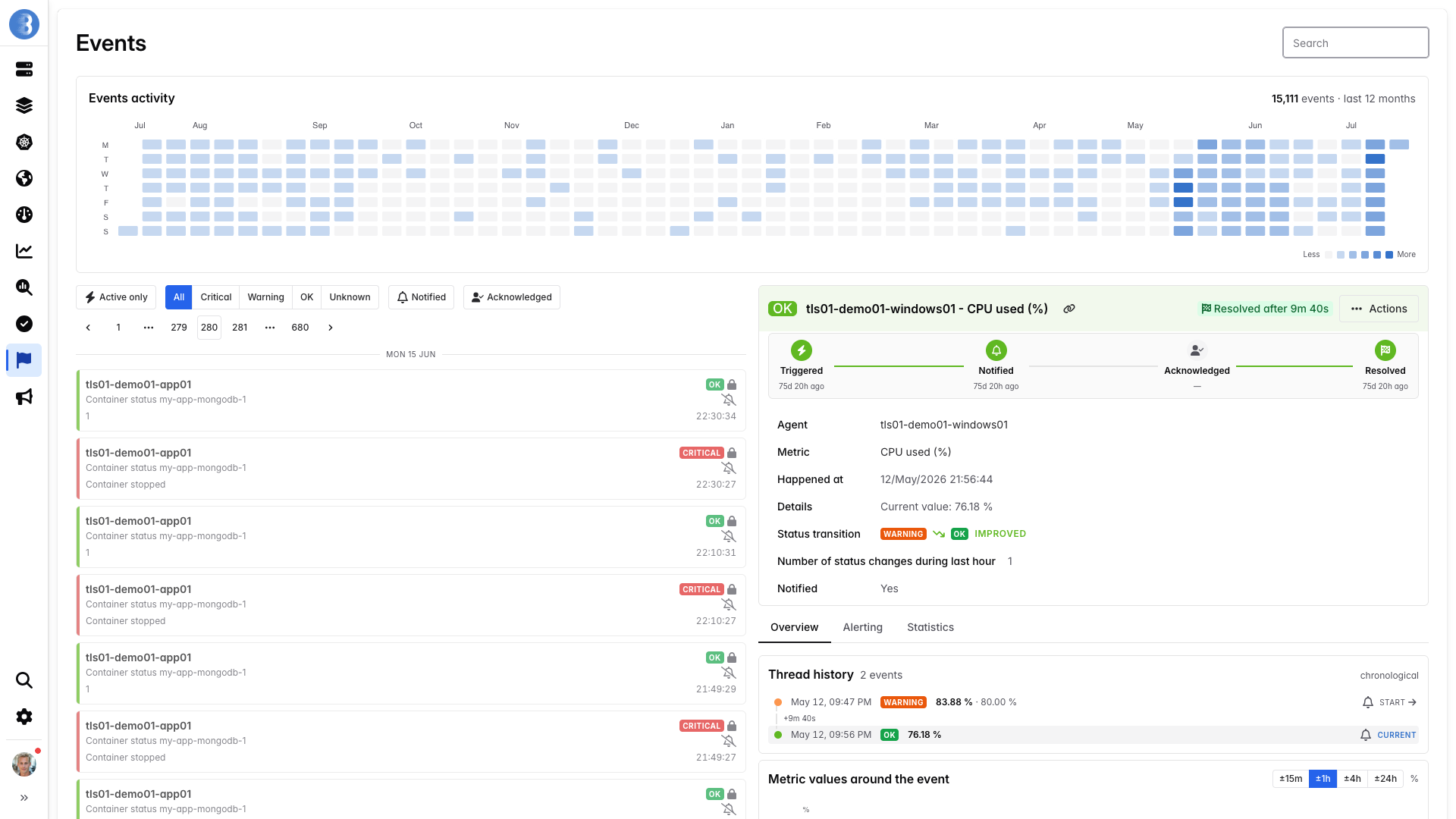Viewport: 1456px width, 819px height.
Task: Click lock icon on 22:10:27 critical event
Action: tap(732, 589)
